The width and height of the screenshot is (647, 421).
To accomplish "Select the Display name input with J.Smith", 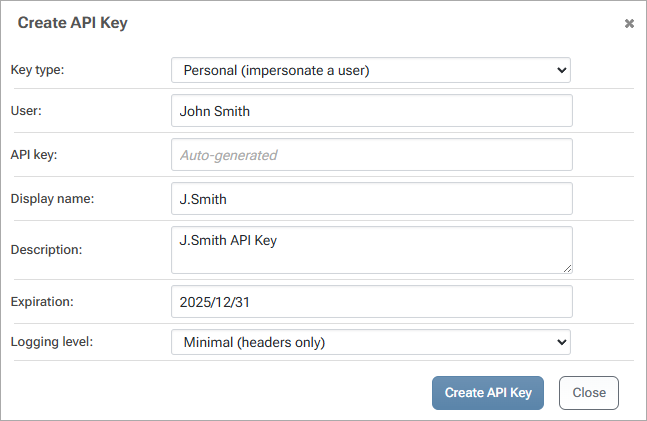I will [371, 199].
